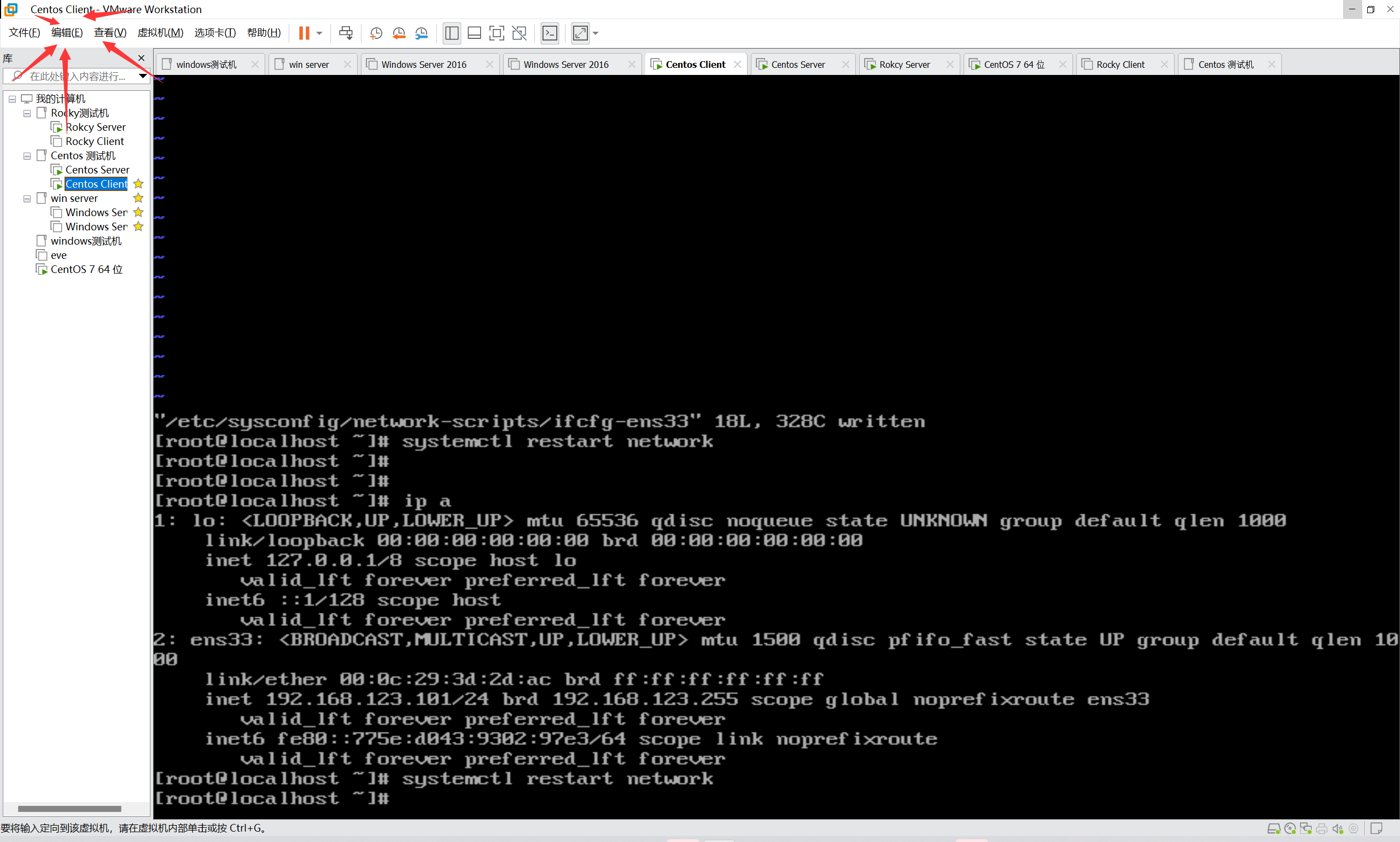Open the 虚拟机(M) menu
The height and width of the screenshot is (842, 1400).
[160, 32]
